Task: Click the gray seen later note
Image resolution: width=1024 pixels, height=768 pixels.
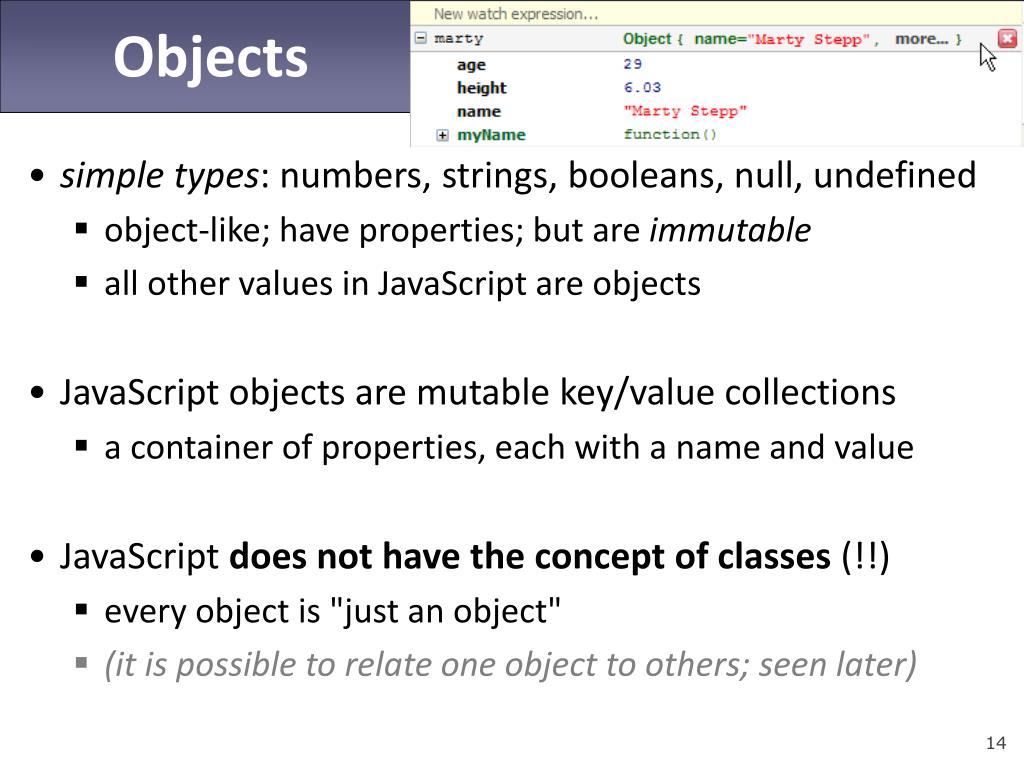Action: (510, 665)
